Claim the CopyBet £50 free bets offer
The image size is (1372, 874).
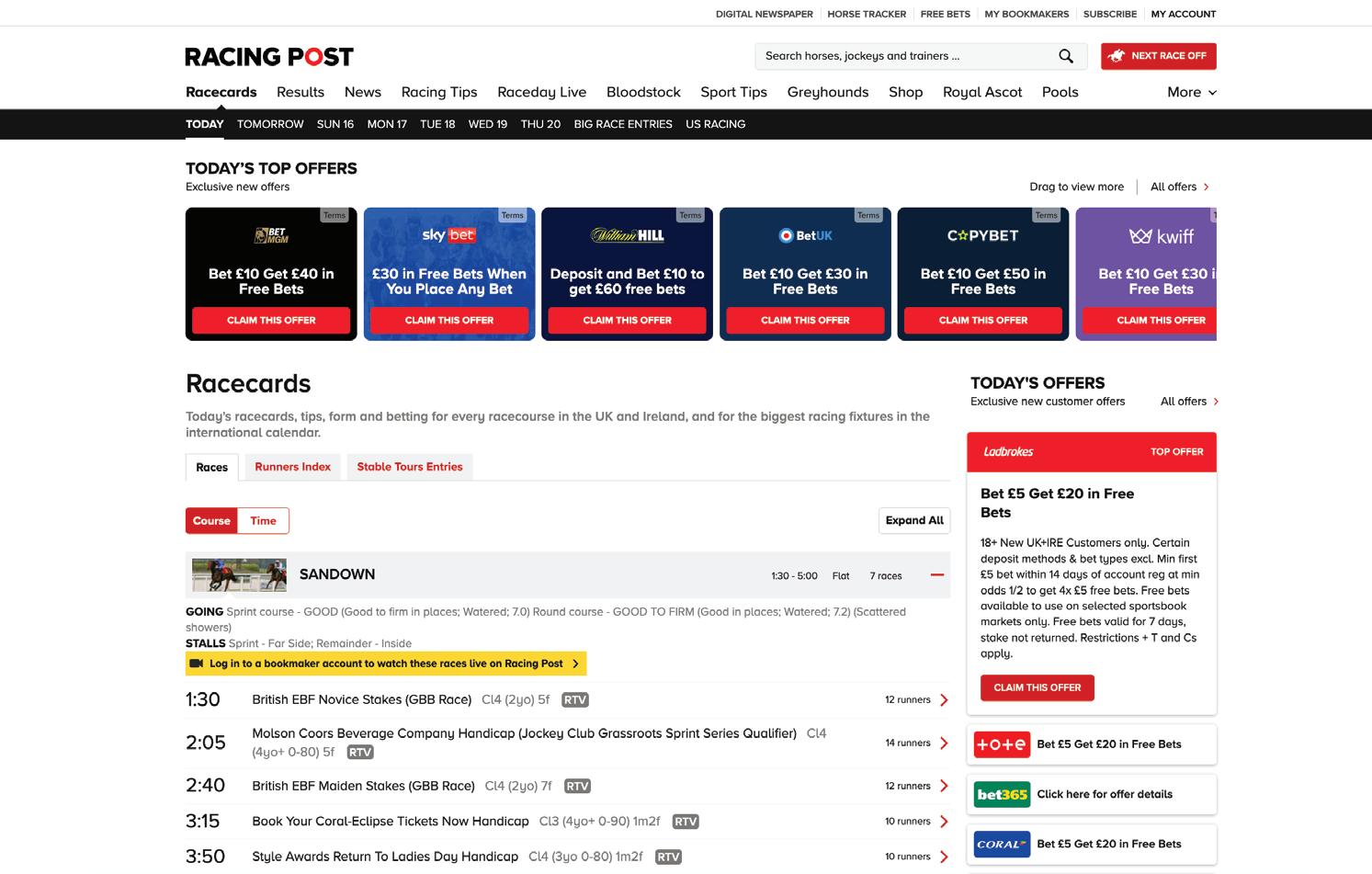[x=983, y=321]
